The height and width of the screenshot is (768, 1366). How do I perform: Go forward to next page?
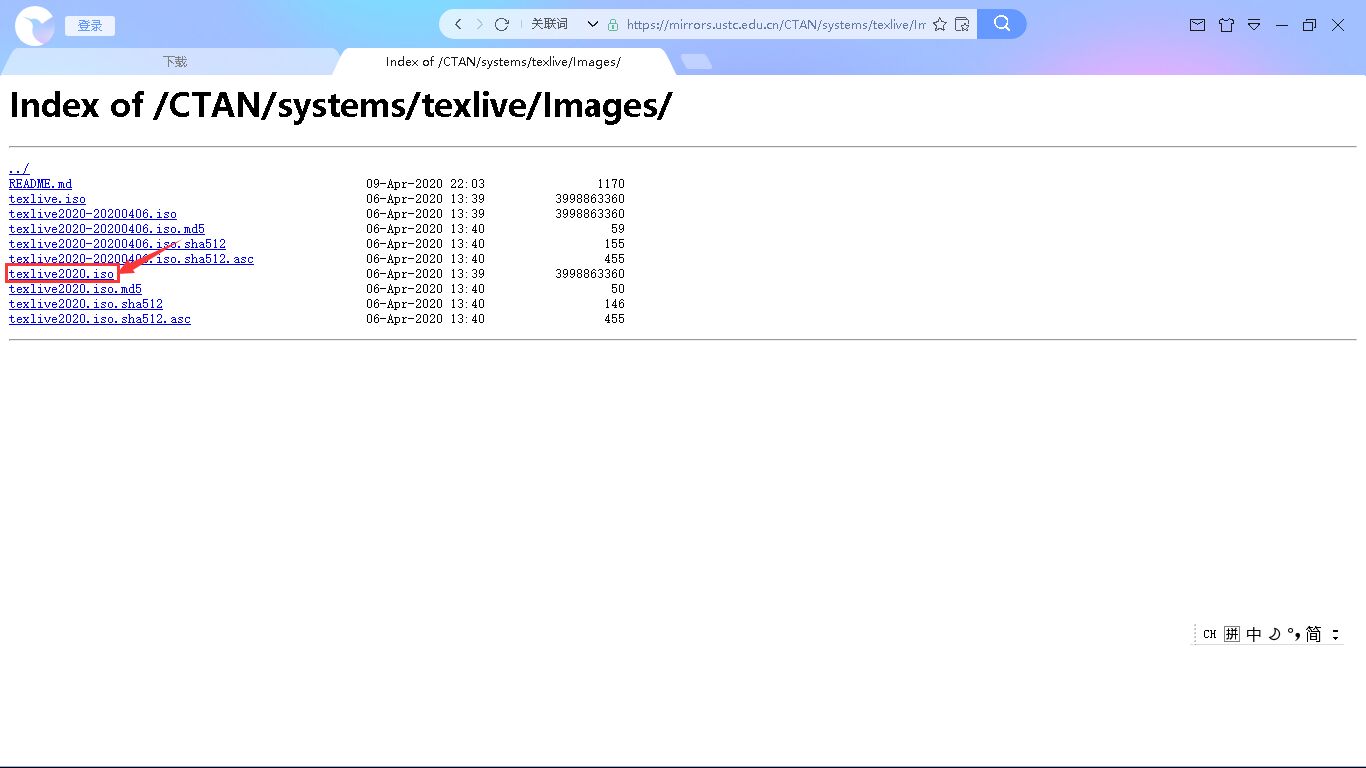480,24
